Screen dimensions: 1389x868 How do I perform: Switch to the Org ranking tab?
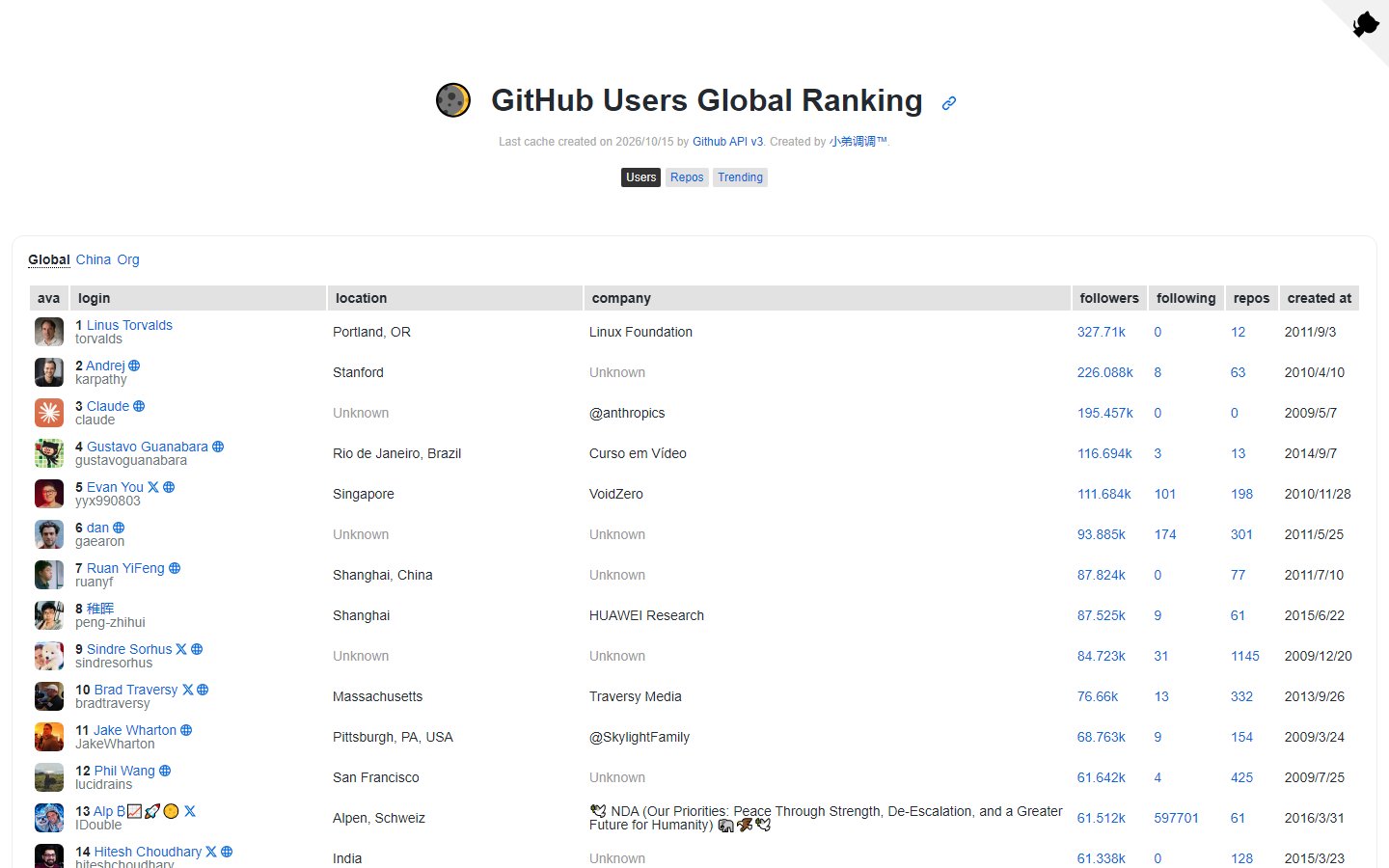(x=128, y=259)
